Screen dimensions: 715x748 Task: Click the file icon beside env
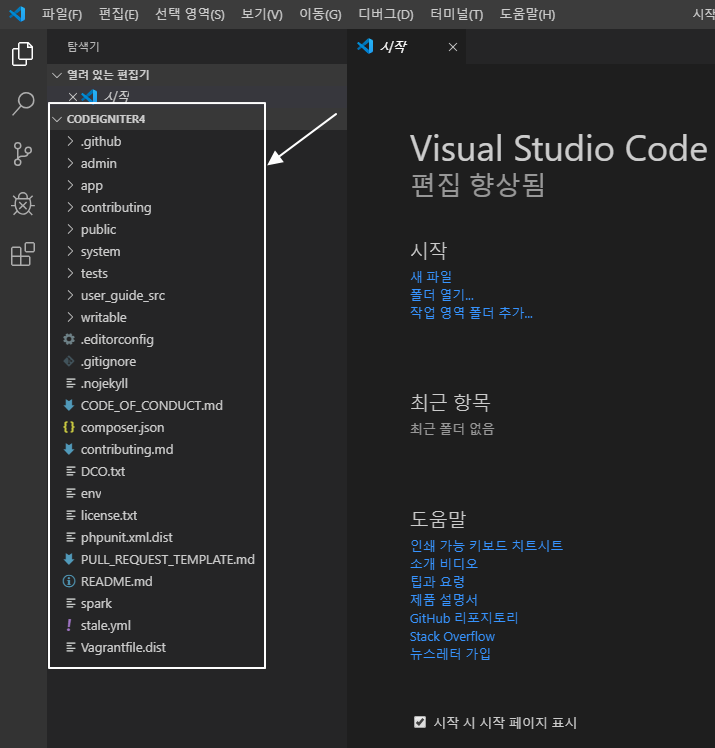(70, 493)
